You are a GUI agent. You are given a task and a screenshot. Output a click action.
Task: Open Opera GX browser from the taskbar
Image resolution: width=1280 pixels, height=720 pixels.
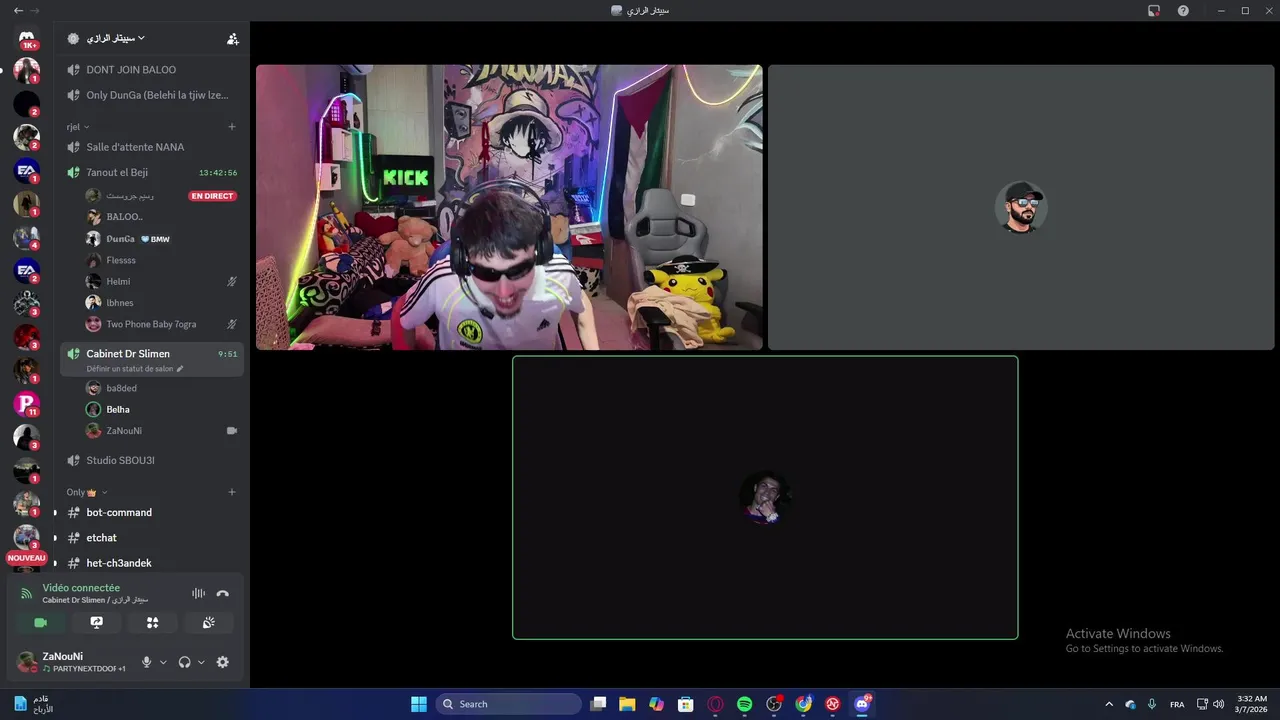point(715,704)
